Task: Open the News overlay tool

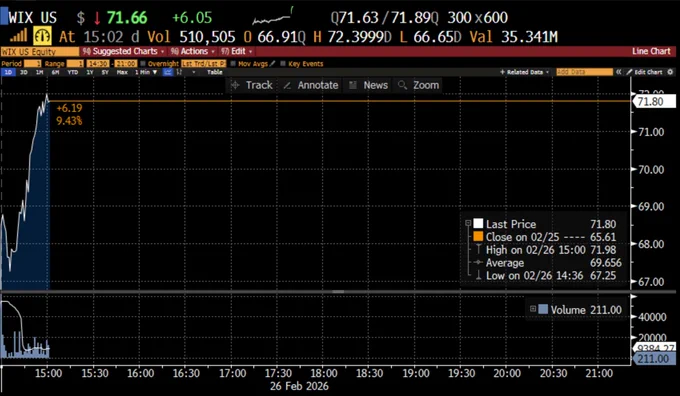Action: (369, 85)
